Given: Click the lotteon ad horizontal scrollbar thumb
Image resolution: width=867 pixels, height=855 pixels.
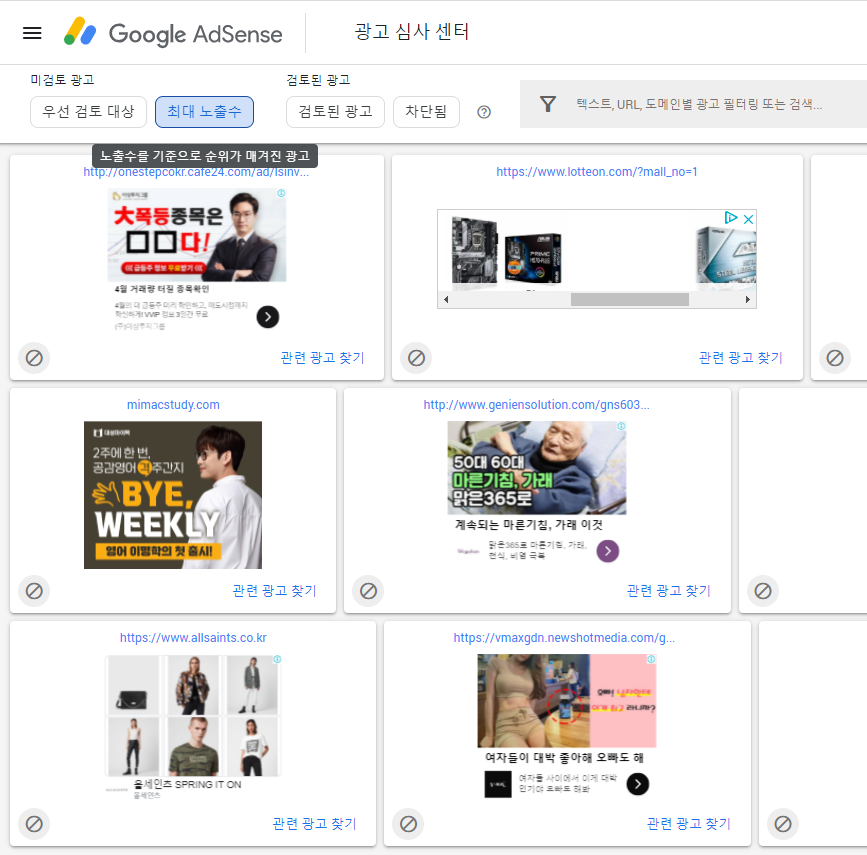Looking at the screenshot, I should coord(630,299).
